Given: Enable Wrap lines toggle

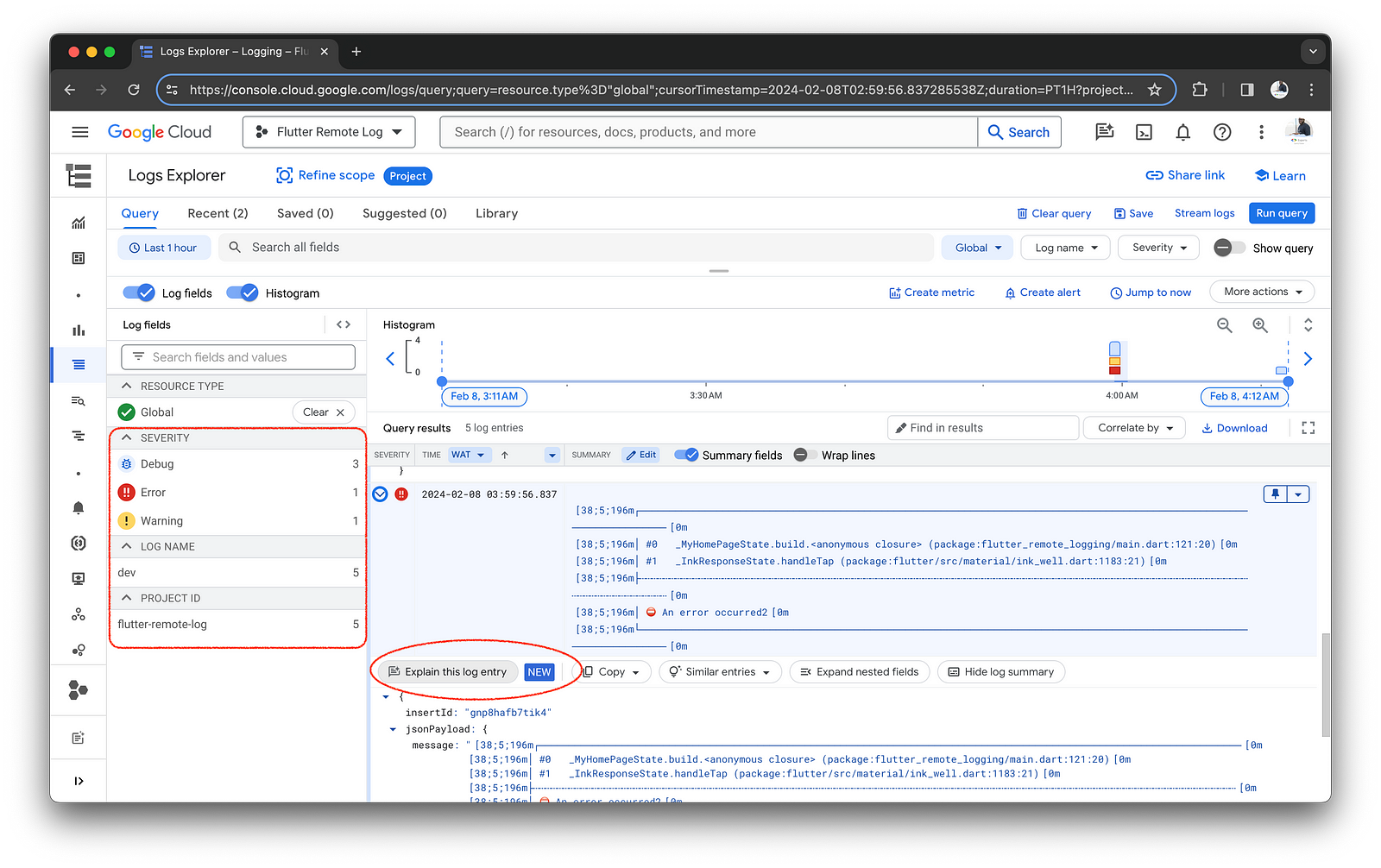Looking at the screenshot, I should tap(805, 455).
